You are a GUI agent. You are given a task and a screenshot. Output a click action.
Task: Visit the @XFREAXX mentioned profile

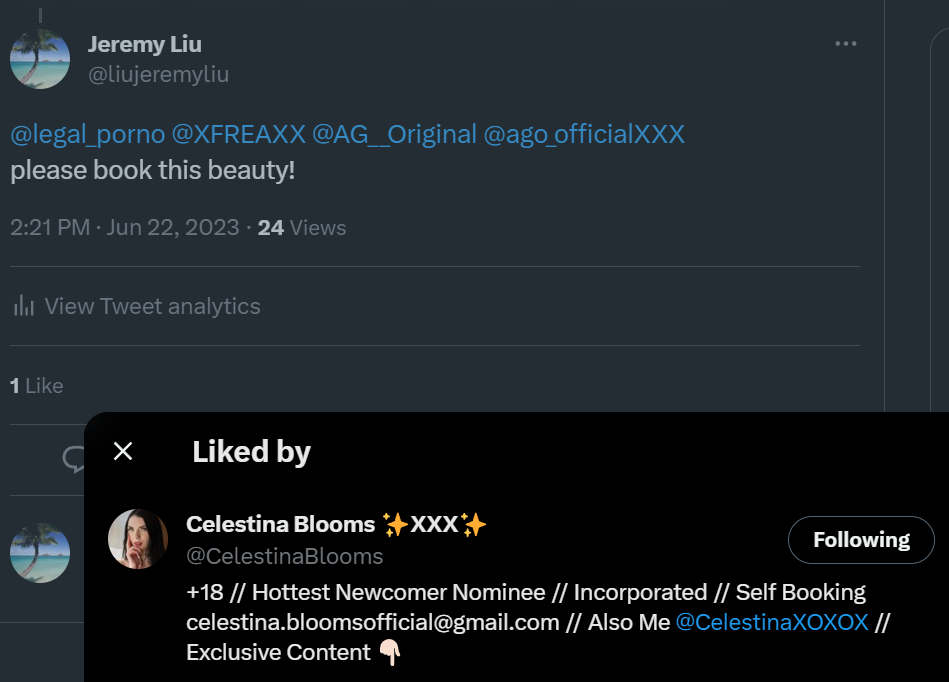click(238, 134)
